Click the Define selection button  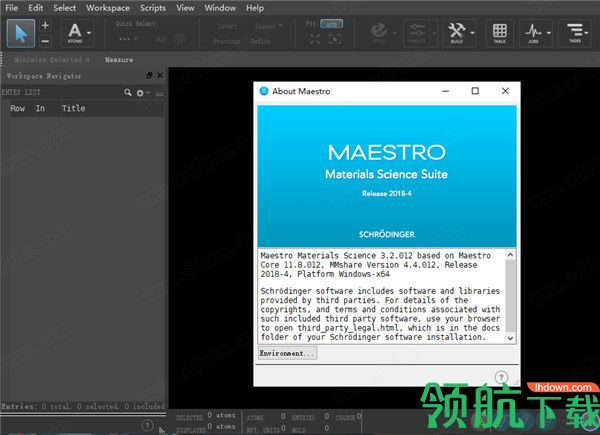coord(260,41)
